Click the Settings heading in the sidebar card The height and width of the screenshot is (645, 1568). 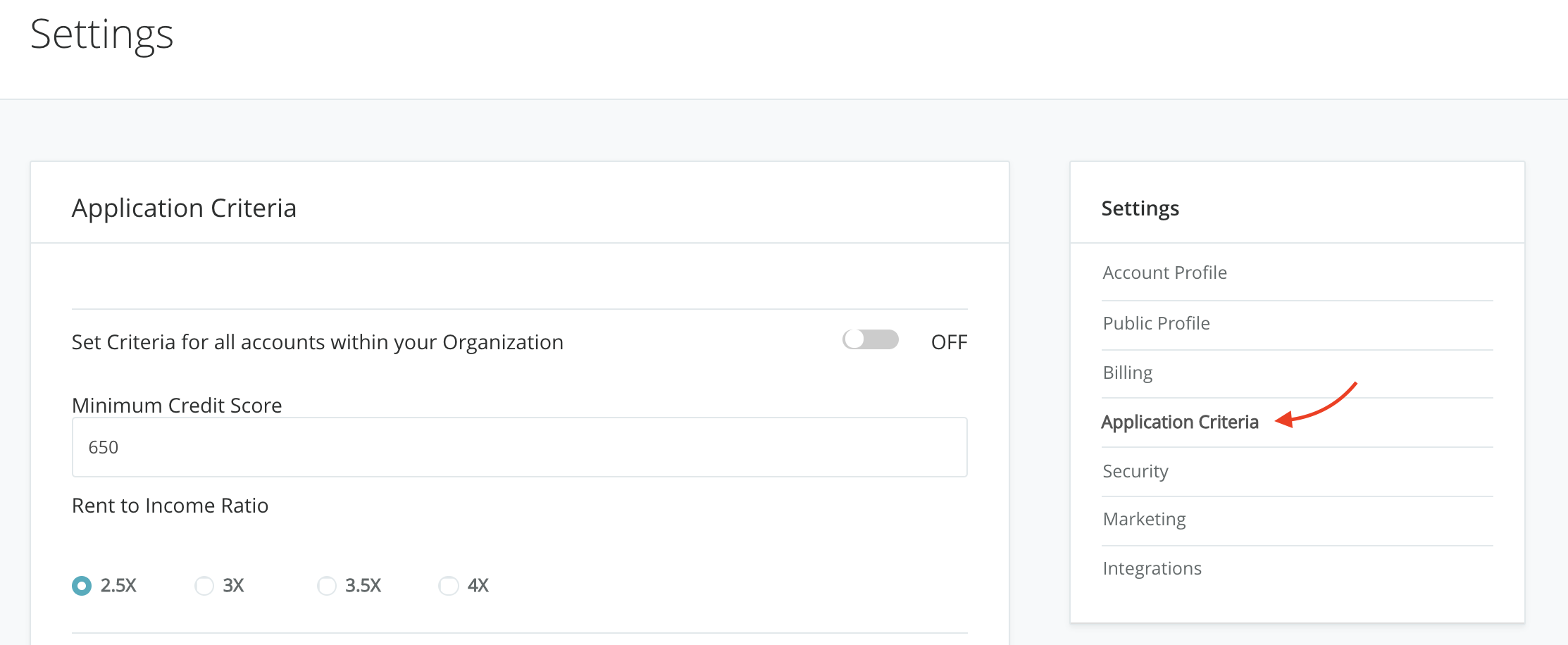click(x=1140, y=208)
